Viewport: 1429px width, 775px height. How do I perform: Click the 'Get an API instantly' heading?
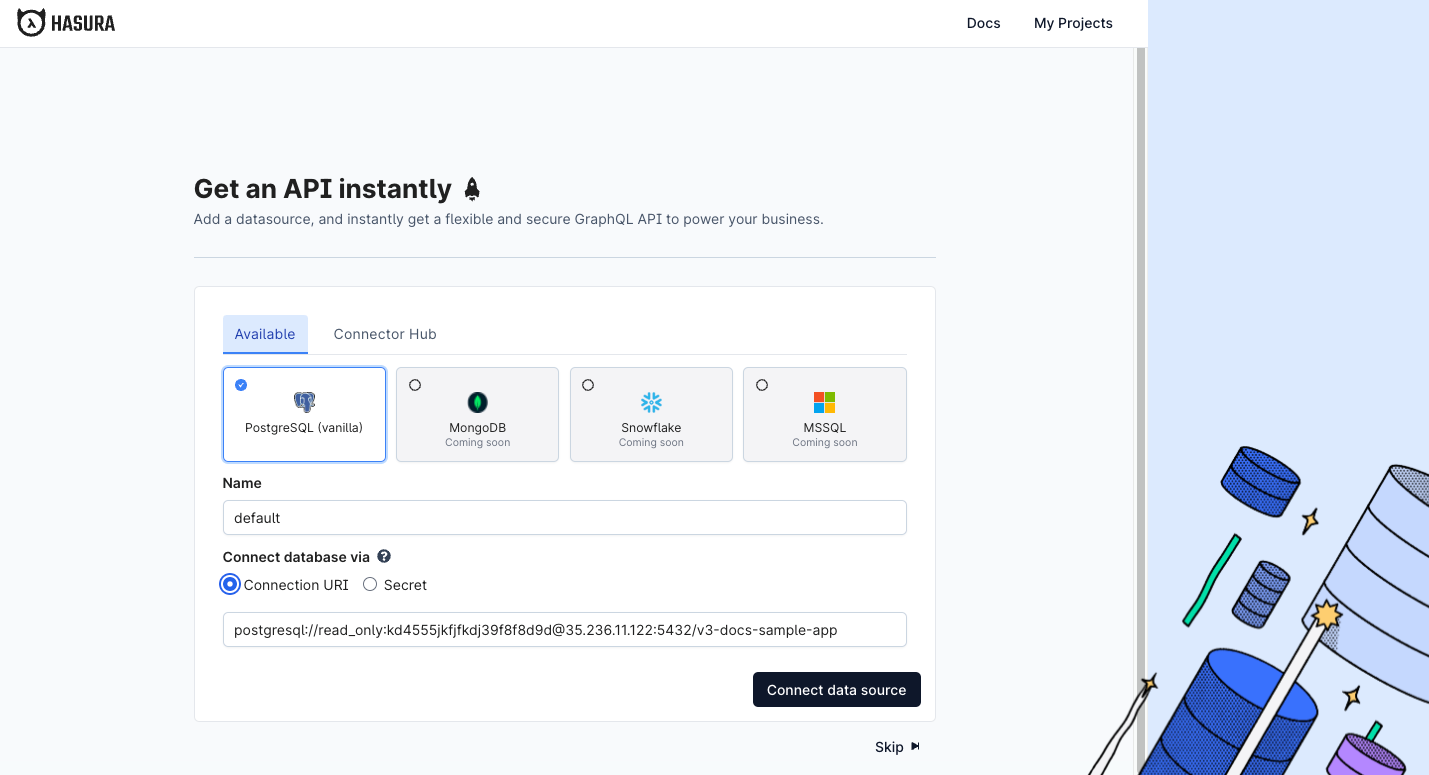[x=323, y=189]
